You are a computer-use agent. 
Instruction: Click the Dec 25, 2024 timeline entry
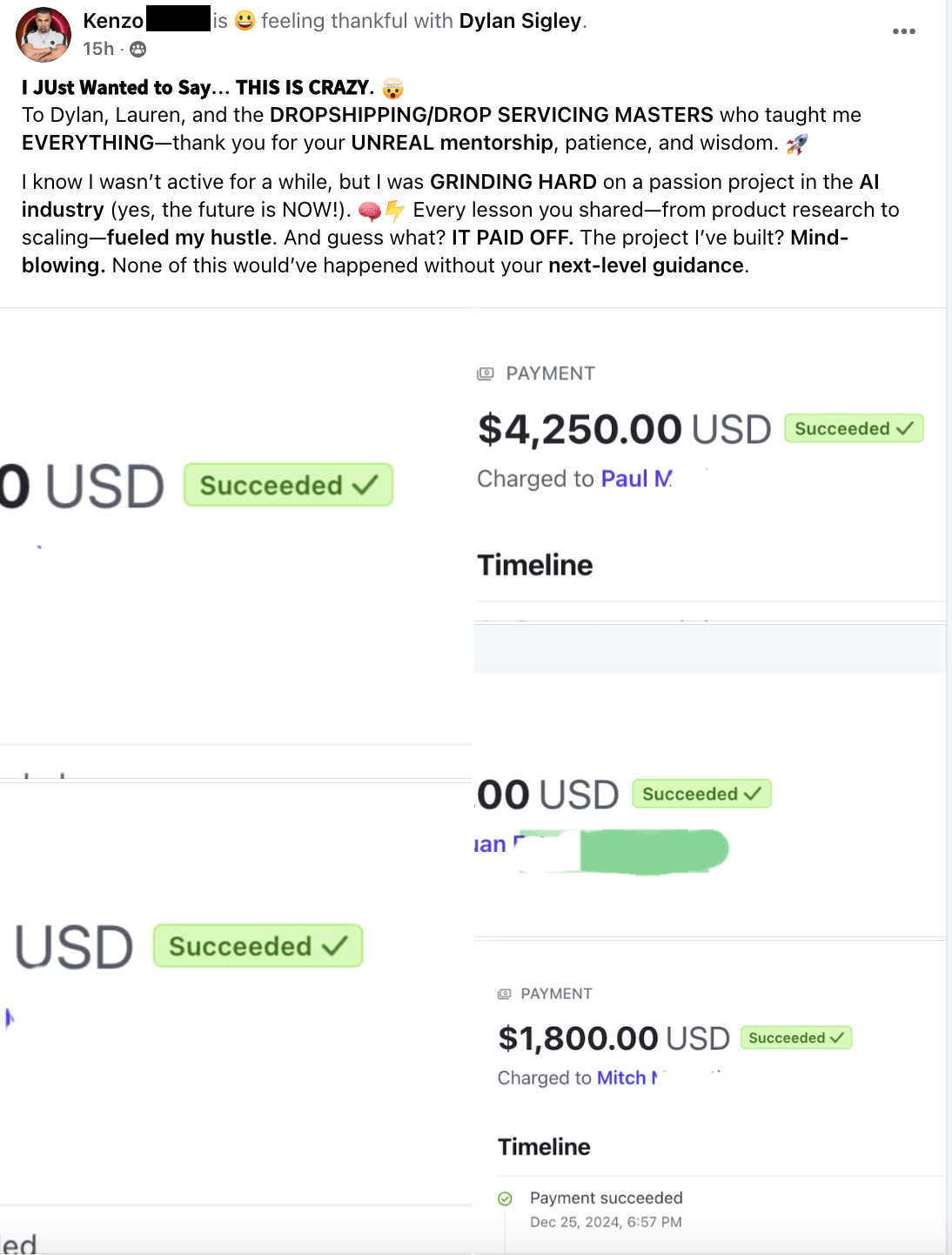click(606, 1222)
